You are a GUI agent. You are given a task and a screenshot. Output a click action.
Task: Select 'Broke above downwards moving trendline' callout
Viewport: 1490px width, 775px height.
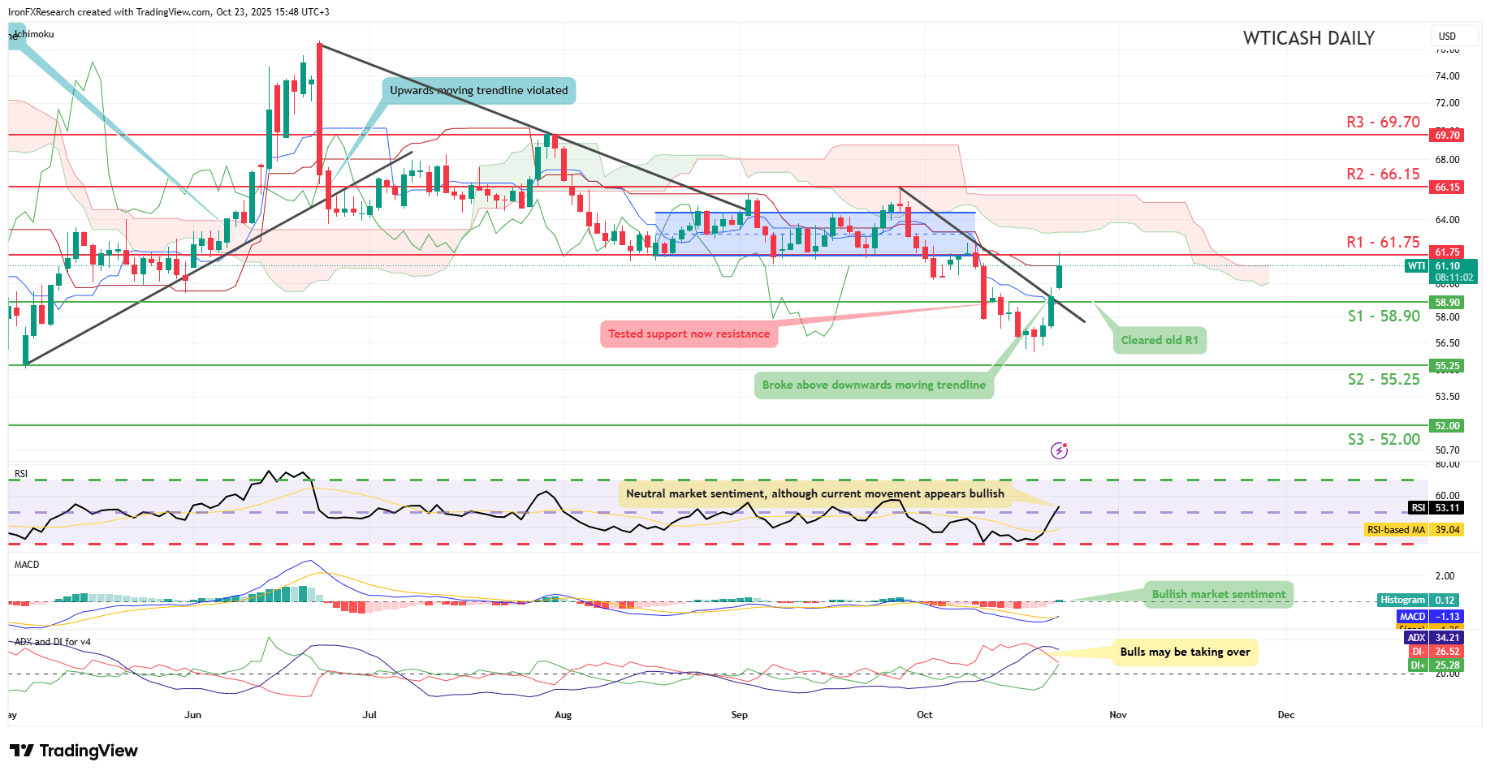pyautogui.click(x=873, y=385)
